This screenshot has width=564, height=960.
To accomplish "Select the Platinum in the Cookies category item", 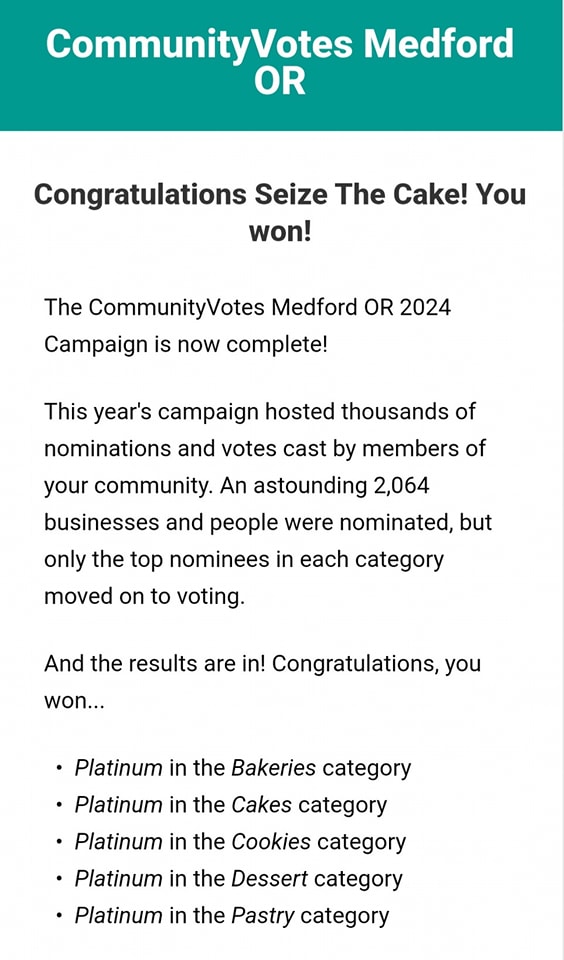I will (x=240, y=842).
